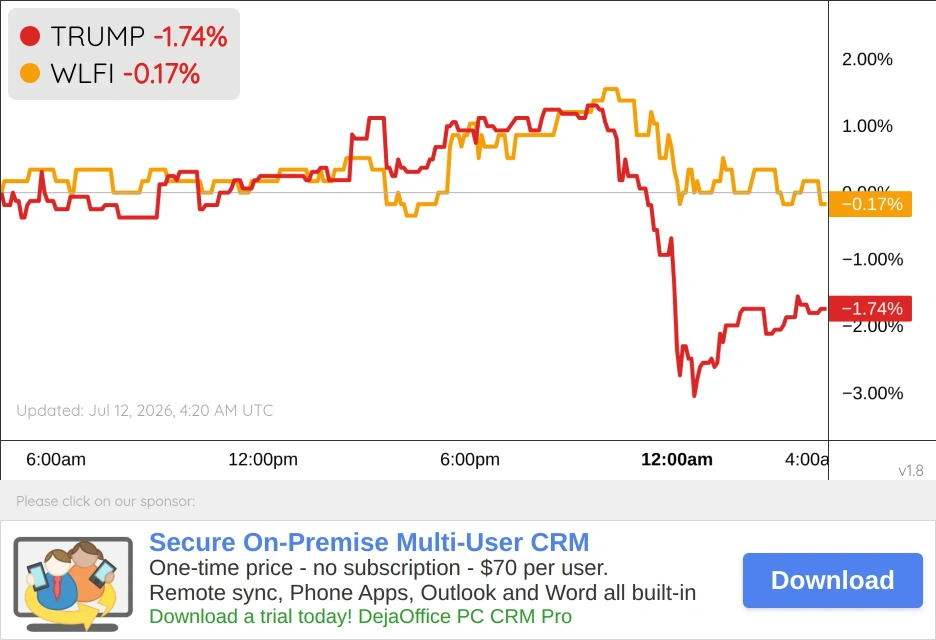The width and height of the screenshot is (936, 640).
Task: Click the Updated timestamp text on chart
Action: 144,410
